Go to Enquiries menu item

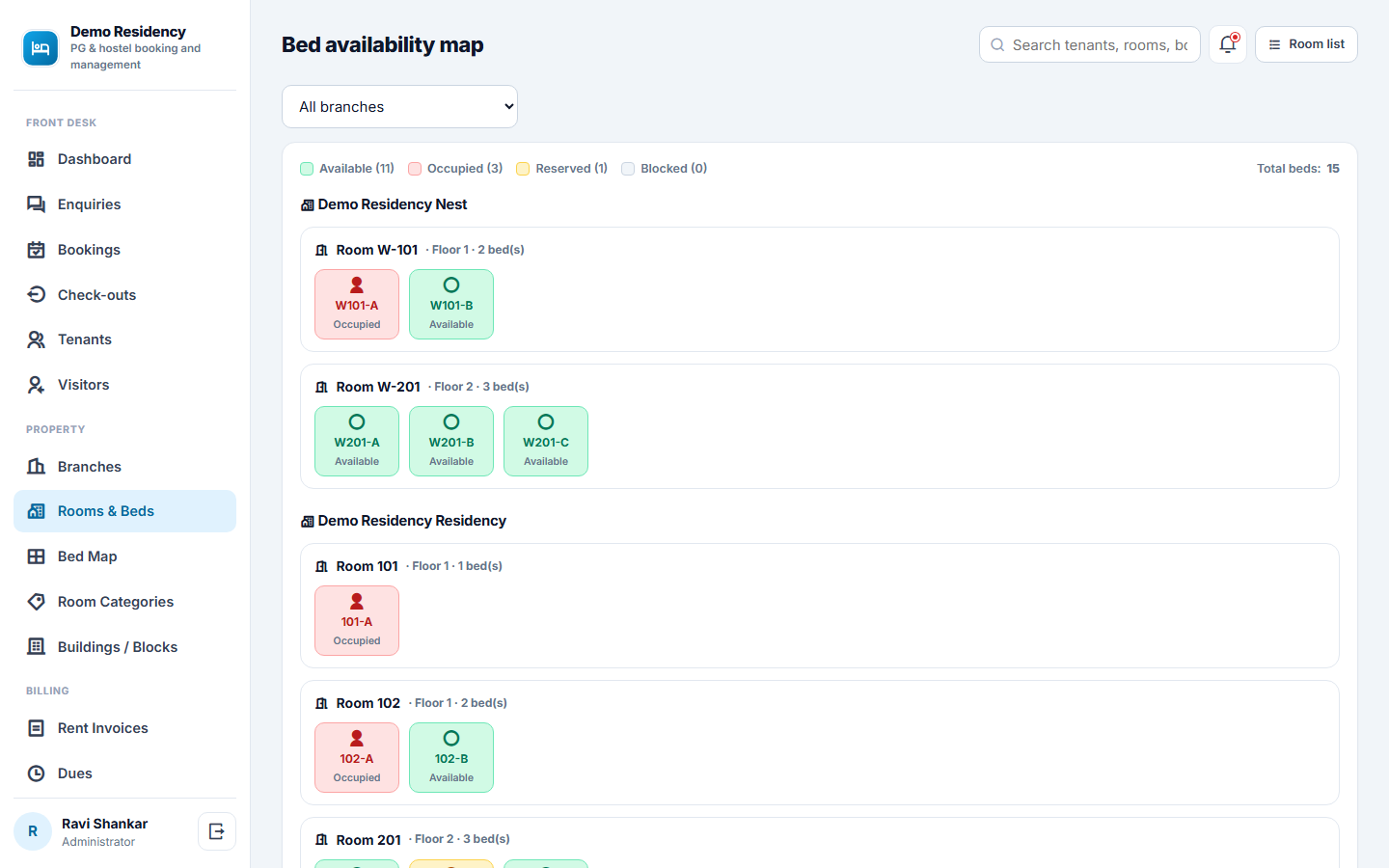tap(124, 204)
